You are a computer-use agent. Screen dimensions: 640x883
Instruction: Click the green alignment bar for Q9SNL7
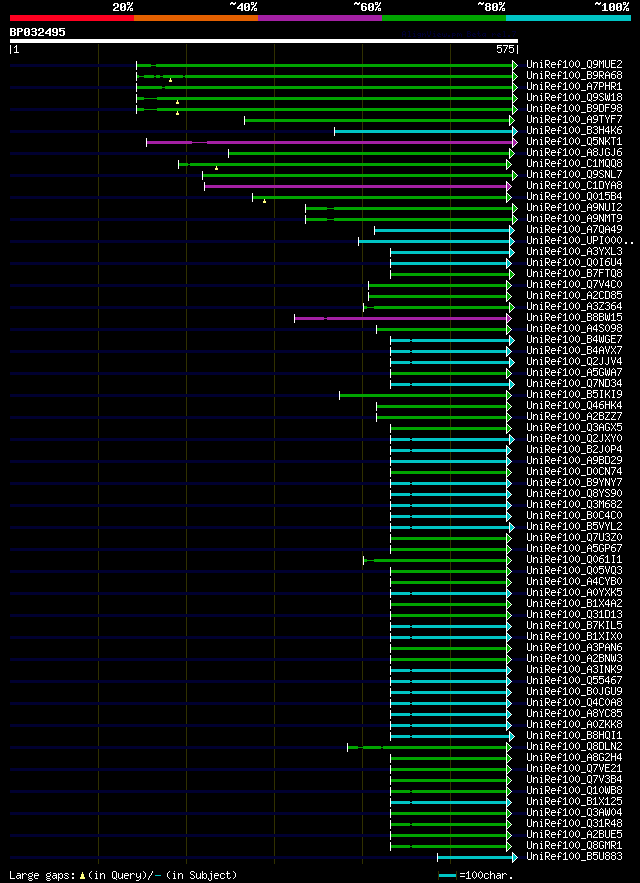point(358,175)
